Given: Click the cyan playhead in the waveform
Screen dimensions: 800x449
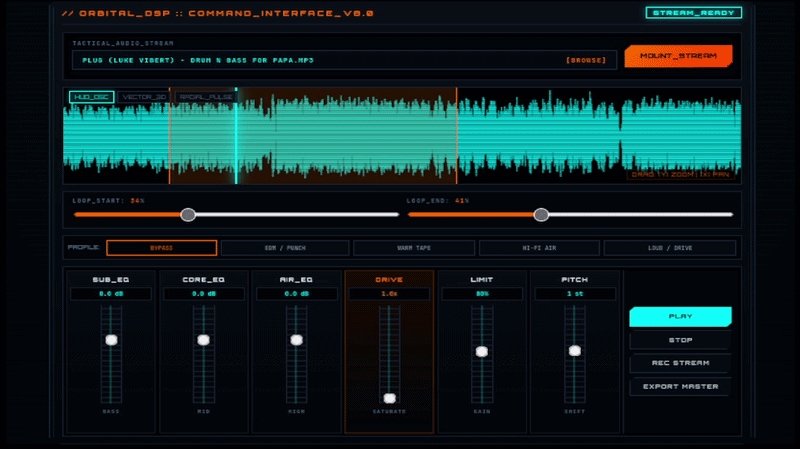Looking at the screenshot, I should click(236, 138).
